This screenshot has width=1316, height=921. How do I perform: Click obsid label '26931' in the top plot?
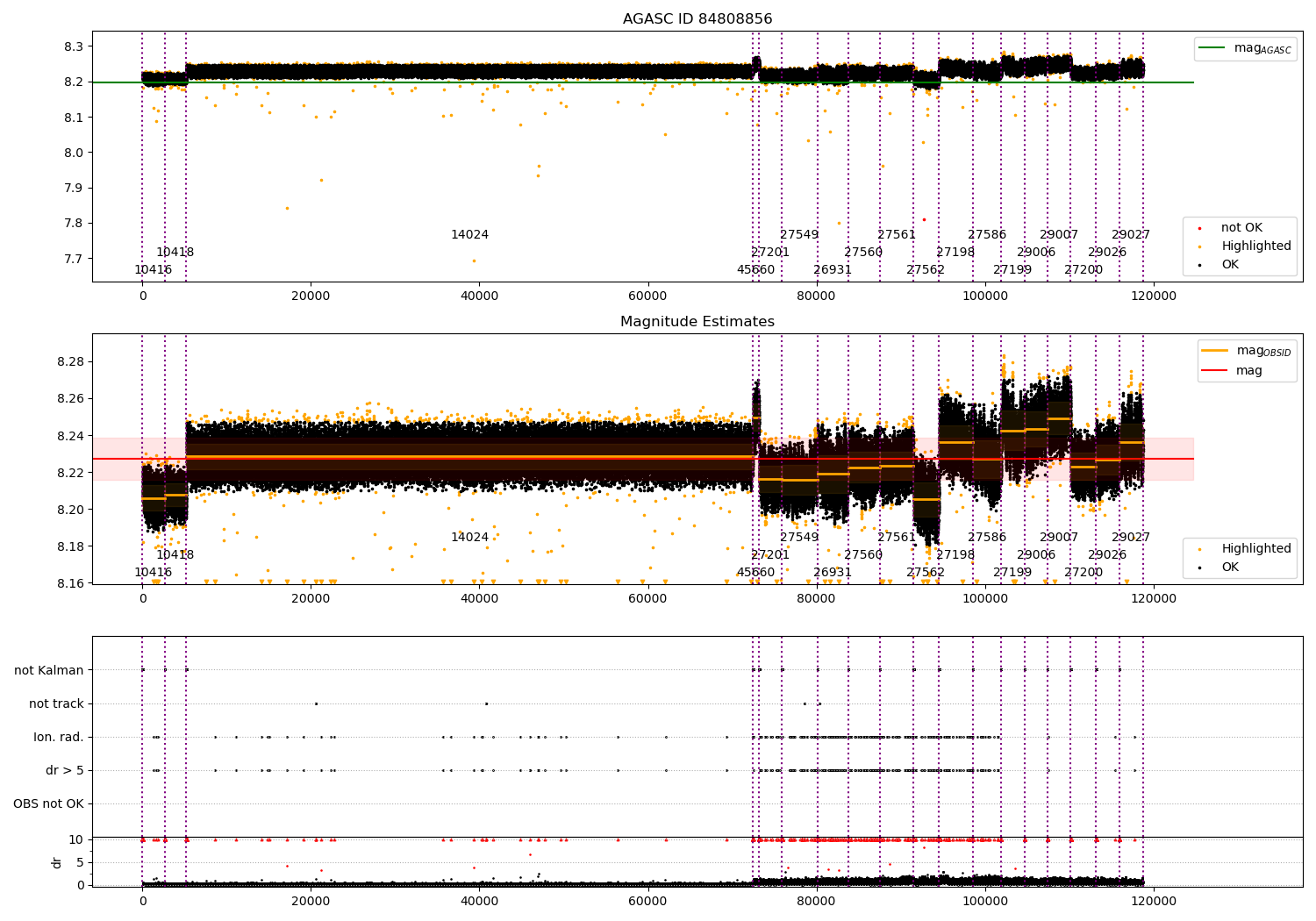(833, 270)
